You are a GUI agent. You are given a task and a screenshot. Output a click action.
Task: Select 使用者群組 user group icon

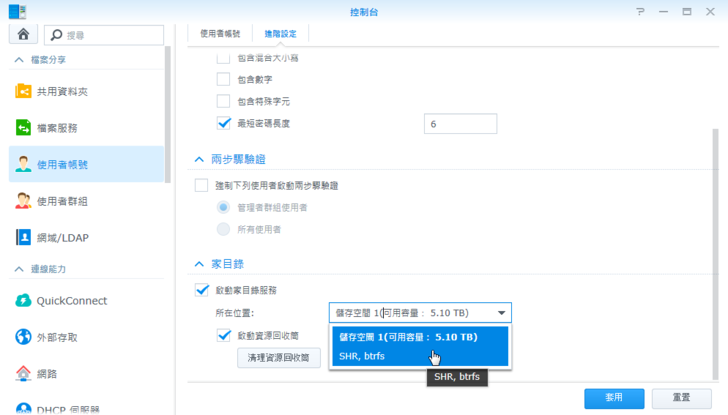[23, 201]
